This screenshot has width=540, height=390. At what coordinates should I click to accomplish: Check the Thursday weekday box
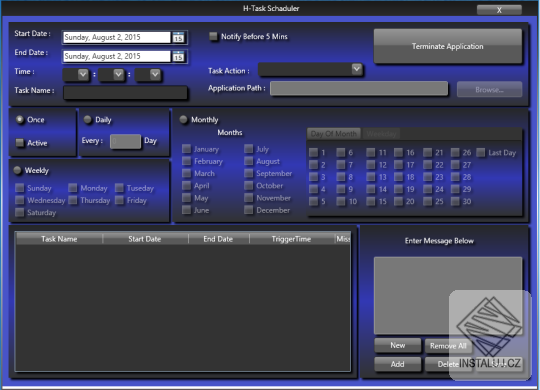coord(73,200)
